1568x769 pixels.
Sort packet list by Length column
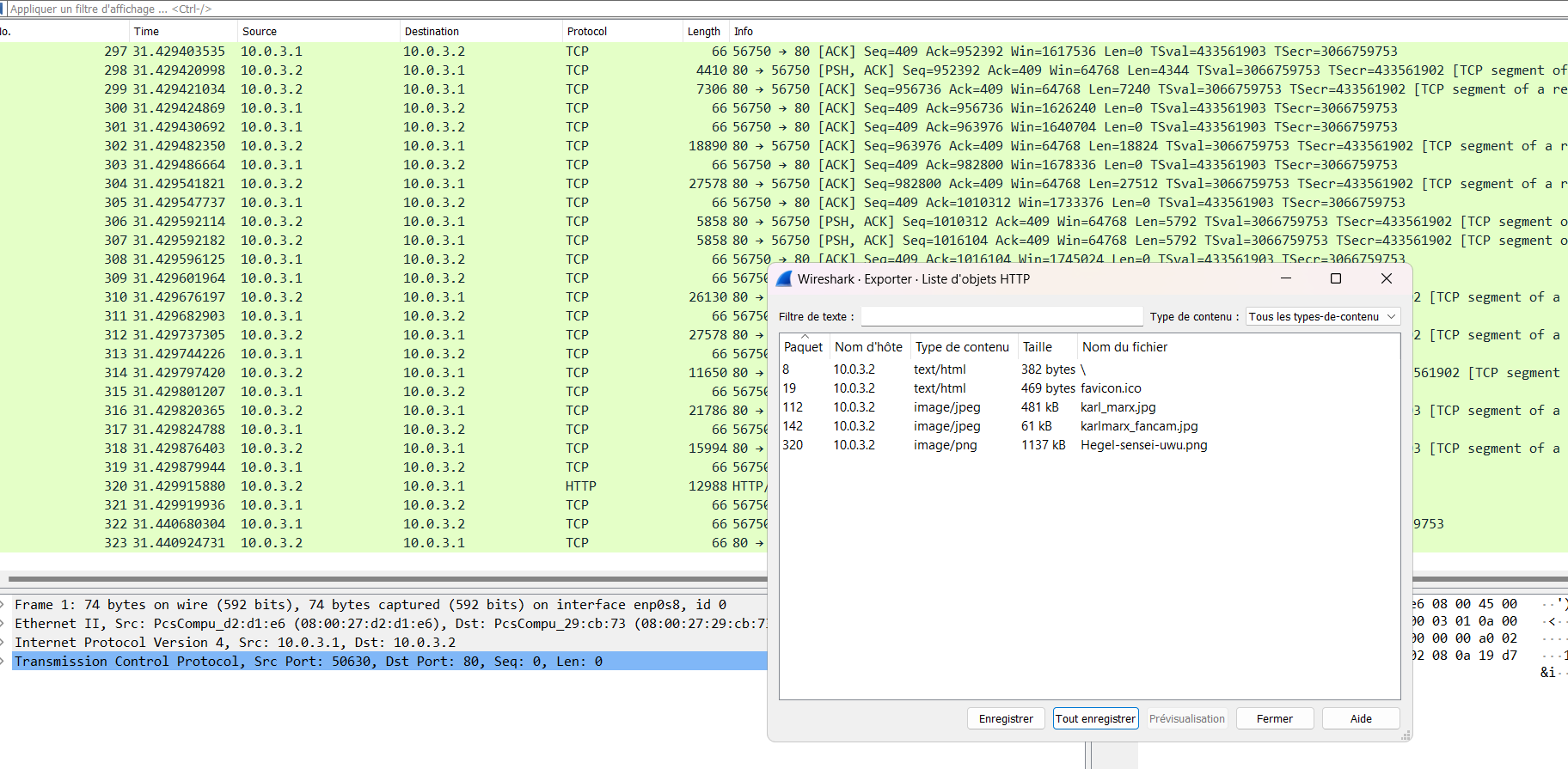click(704, 32)
